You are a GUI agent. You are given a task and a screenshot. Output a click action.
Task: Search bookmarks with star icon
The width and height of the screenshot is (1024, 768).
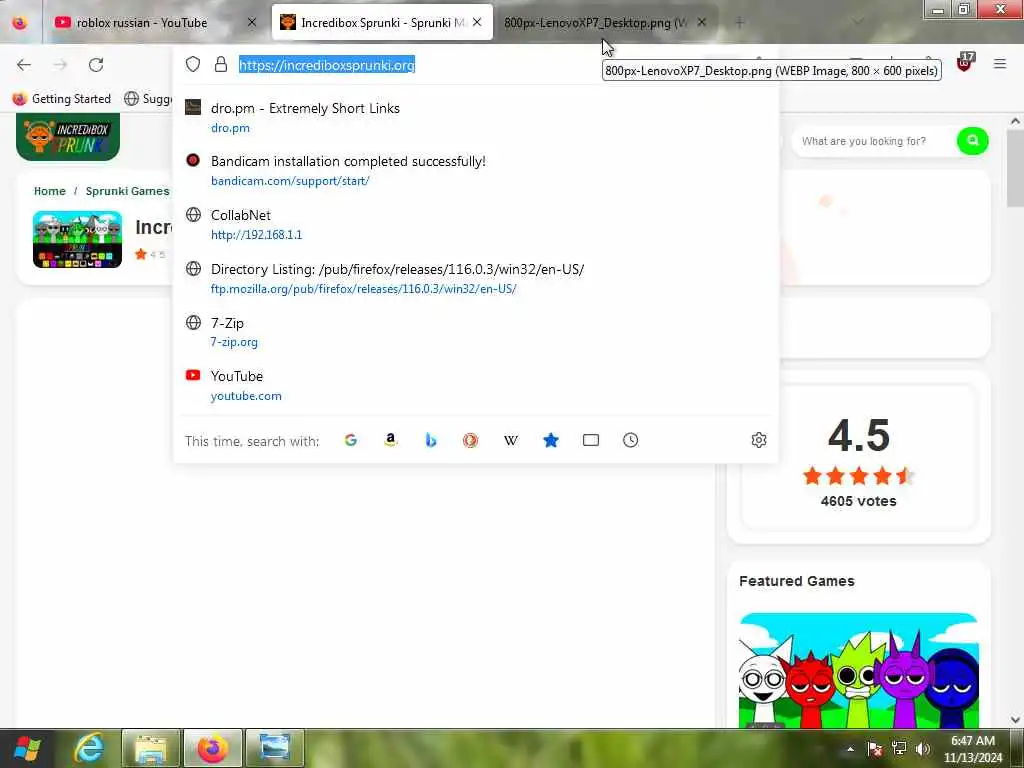click(x=551, y=440)
